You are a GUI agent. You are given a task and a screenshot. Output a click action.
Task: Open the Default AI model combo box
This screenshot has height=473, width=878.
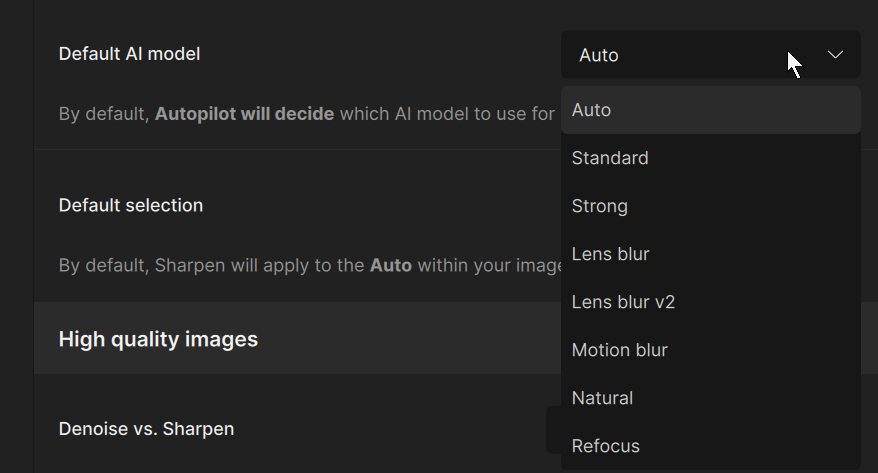[x=710, y=55]
